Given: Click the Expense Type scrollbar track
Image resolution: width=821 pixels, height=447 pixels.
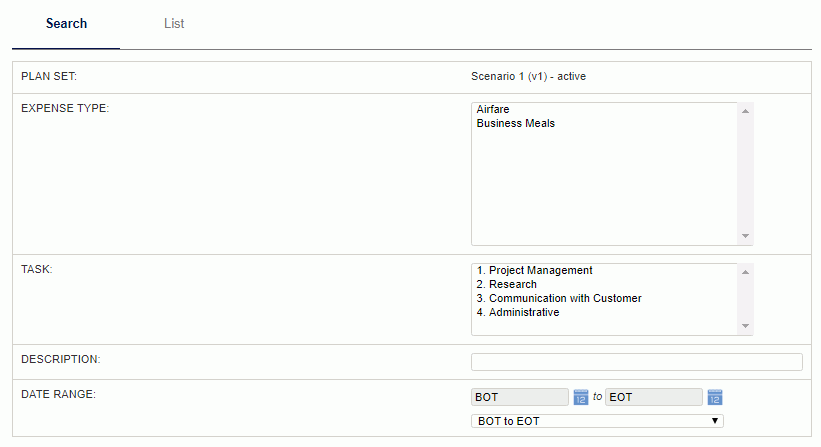Looking at the screenshot, I should [746, 174].
